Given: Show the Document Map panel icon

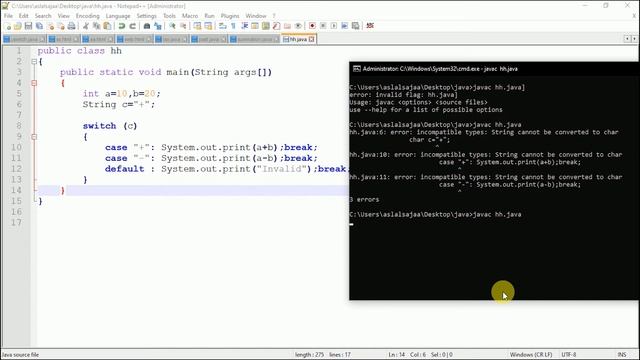Looking at the screenshot, I should click(x=265, y=26).
